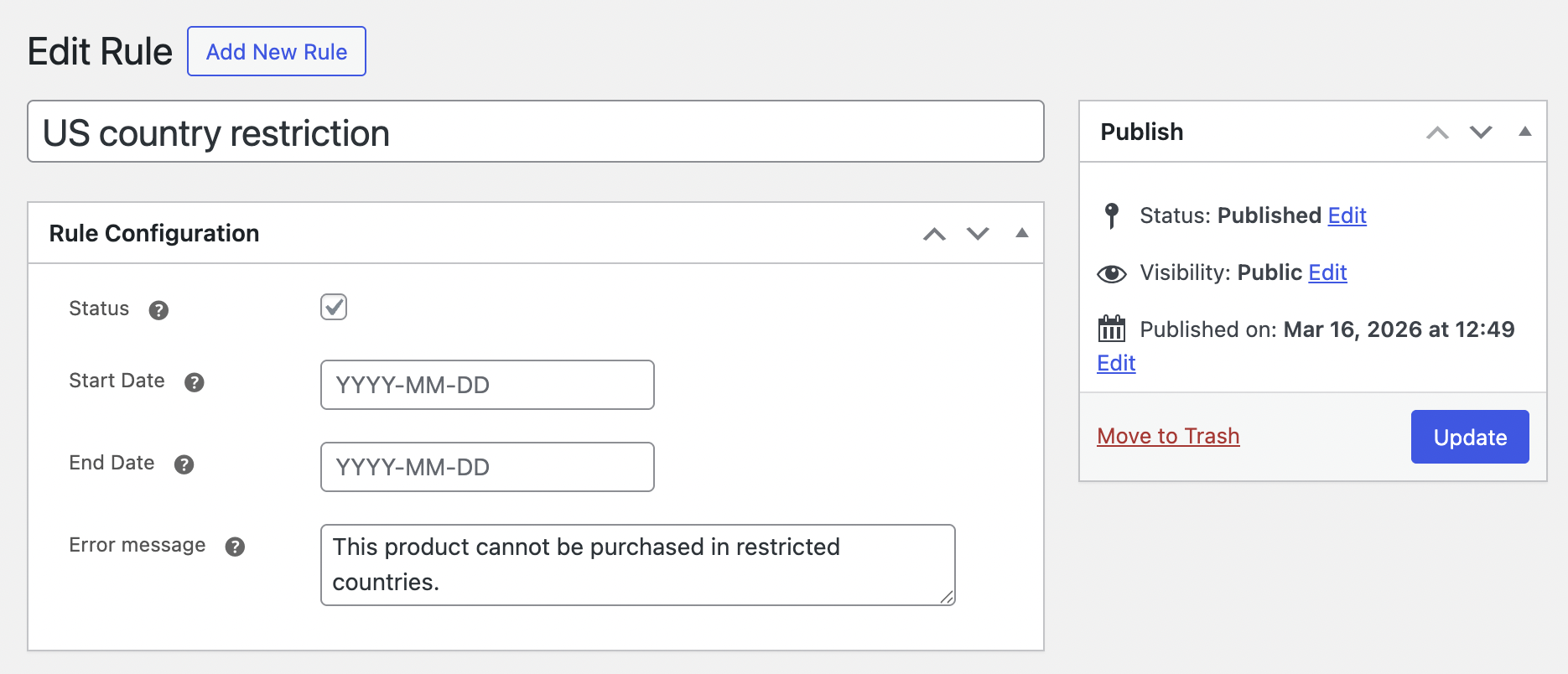This screenshot has width=1568, height=674.
Task: Click the pin icon beside Status: Published
Action: (1112, 215)
